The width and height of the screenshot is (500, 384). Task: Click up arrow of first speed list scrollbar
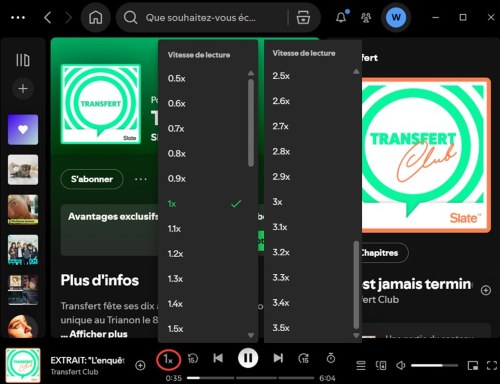tap(251, 73)
